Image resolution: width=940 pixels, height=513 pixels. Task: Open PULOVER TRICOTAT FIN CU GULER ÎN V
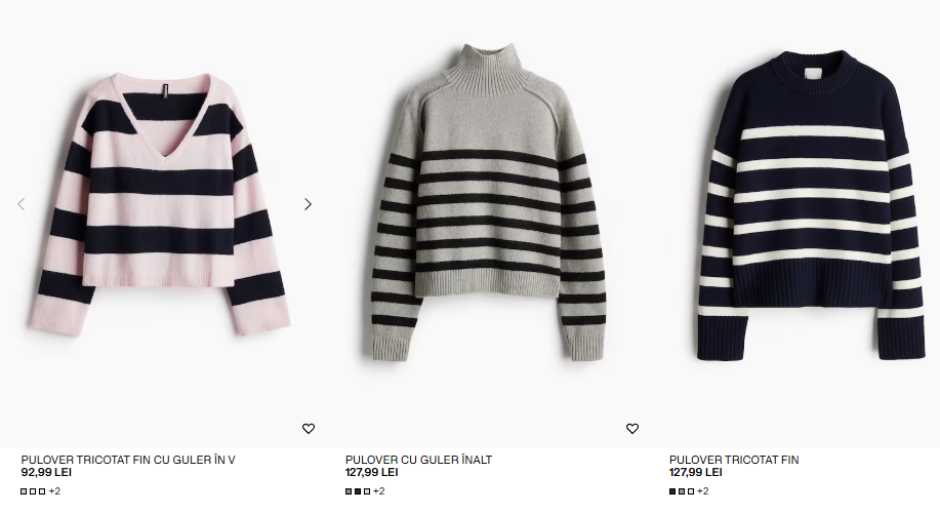(x=128, y=460)
